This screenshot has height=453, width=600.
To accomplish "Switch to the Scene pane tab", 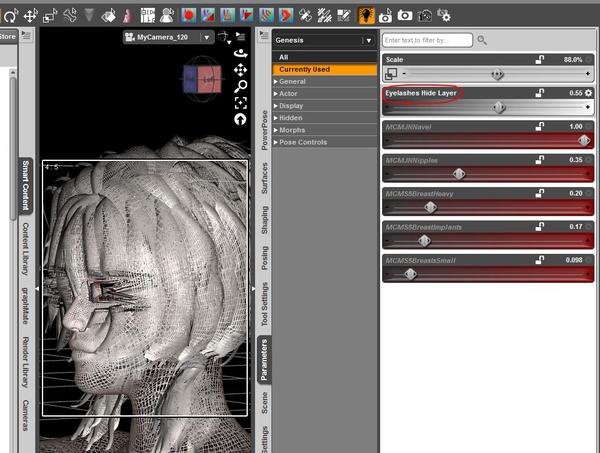I will click(x=264, y=402).
